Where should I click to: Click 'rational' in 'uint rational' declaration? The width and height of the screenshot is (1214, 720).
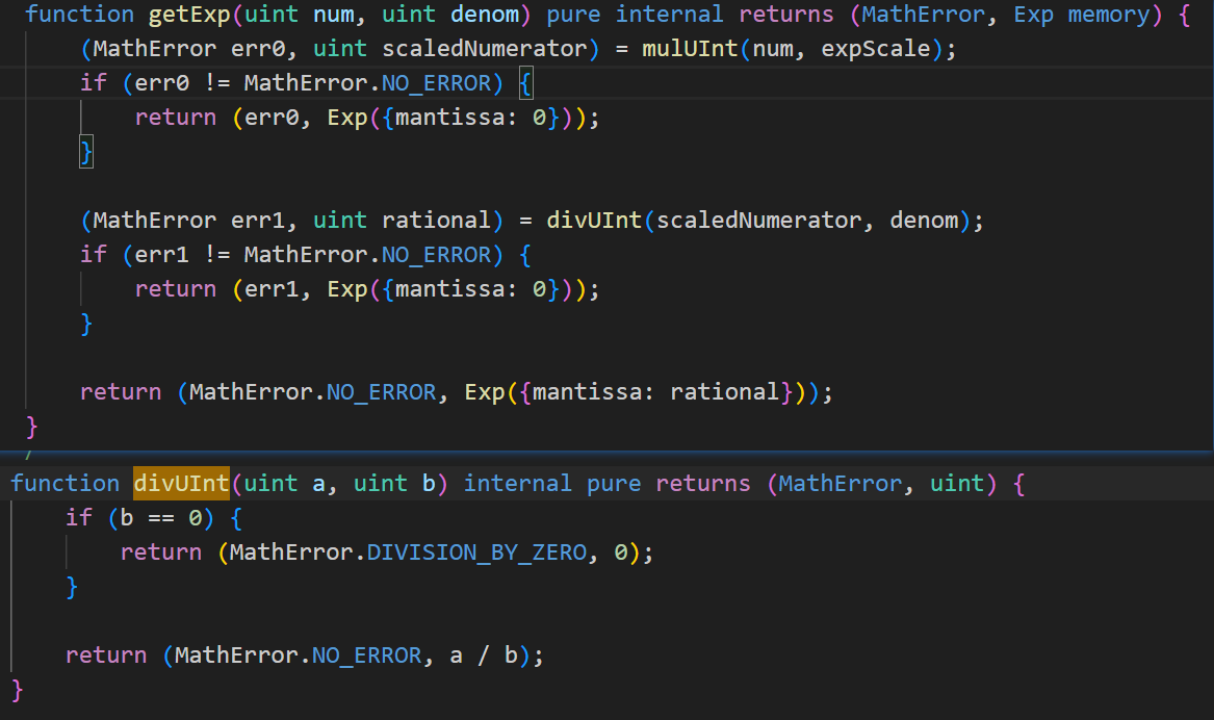tap(436, 221)
